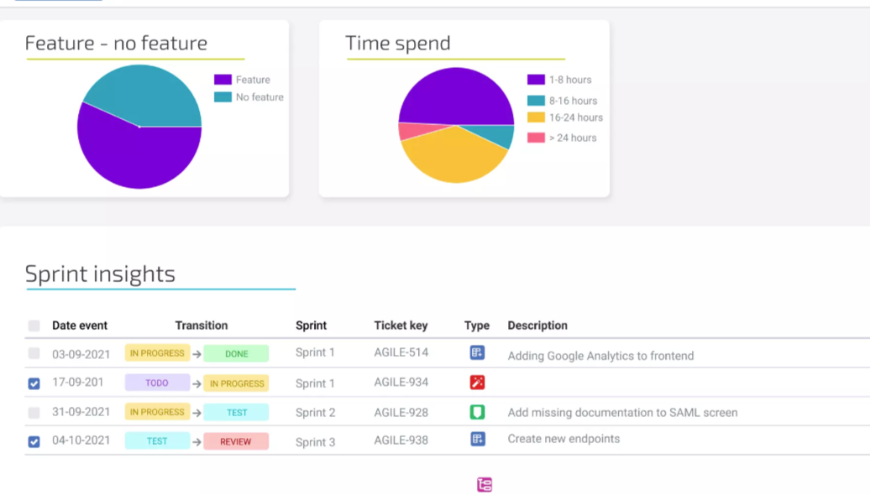
Task: Click the teal No feature legend swatch
Action: tap(222, 97)
